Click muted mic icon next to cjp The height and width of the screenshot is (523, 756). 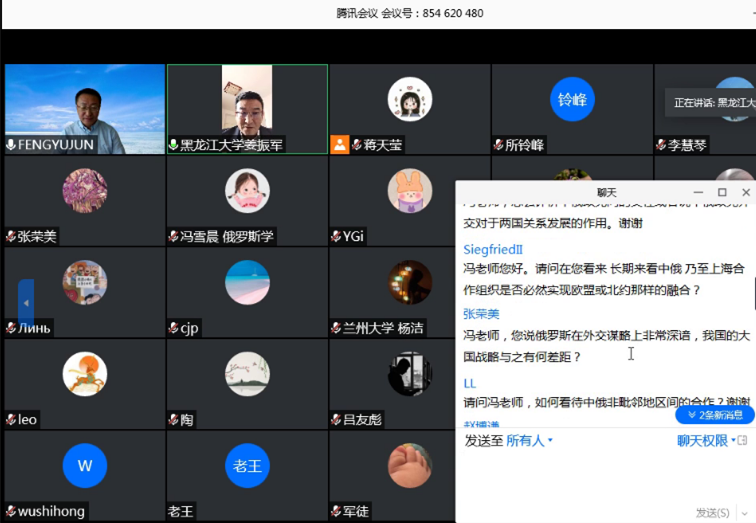tap(174, 328)
